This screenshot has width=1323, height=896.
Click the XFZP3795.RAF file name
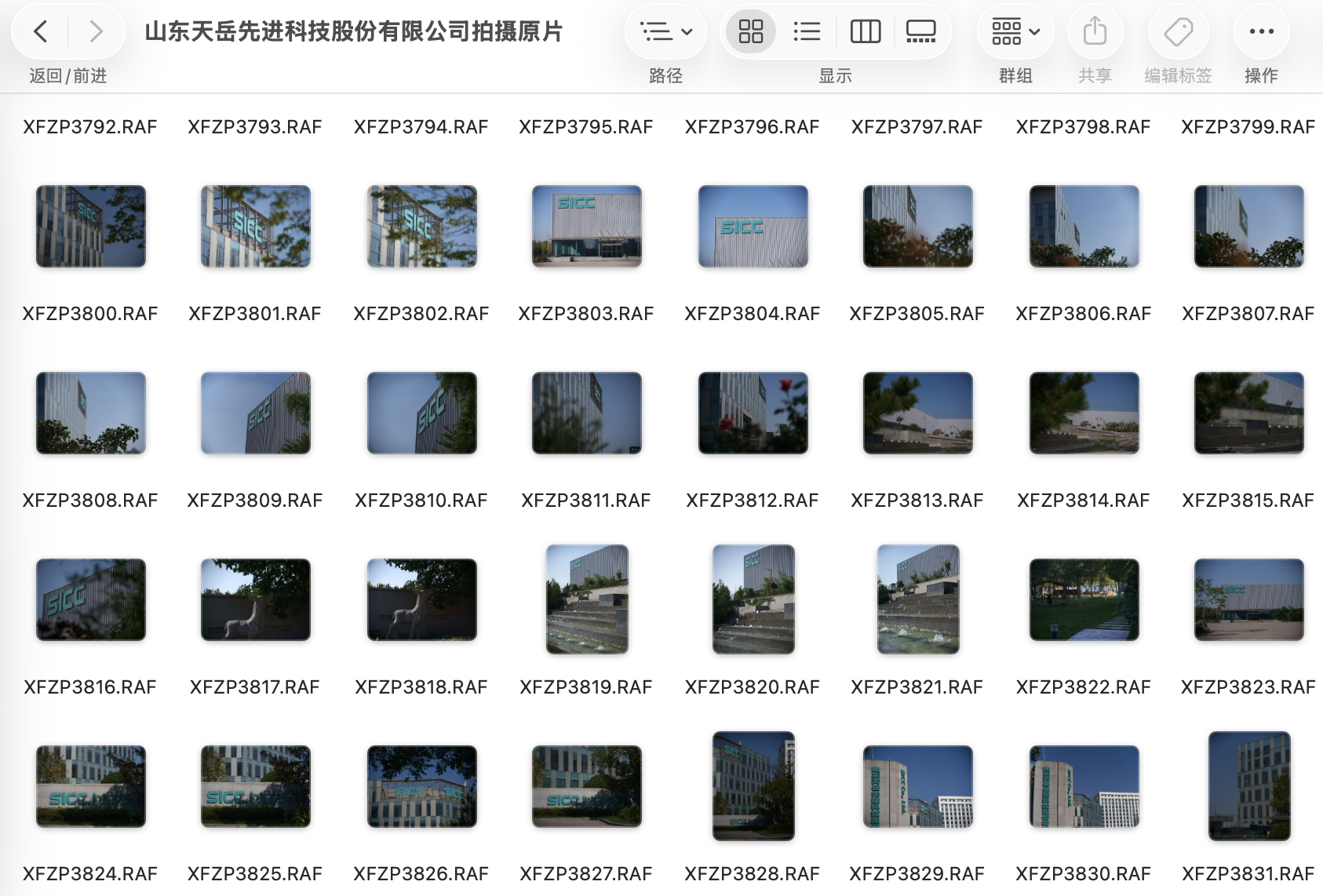586,127
